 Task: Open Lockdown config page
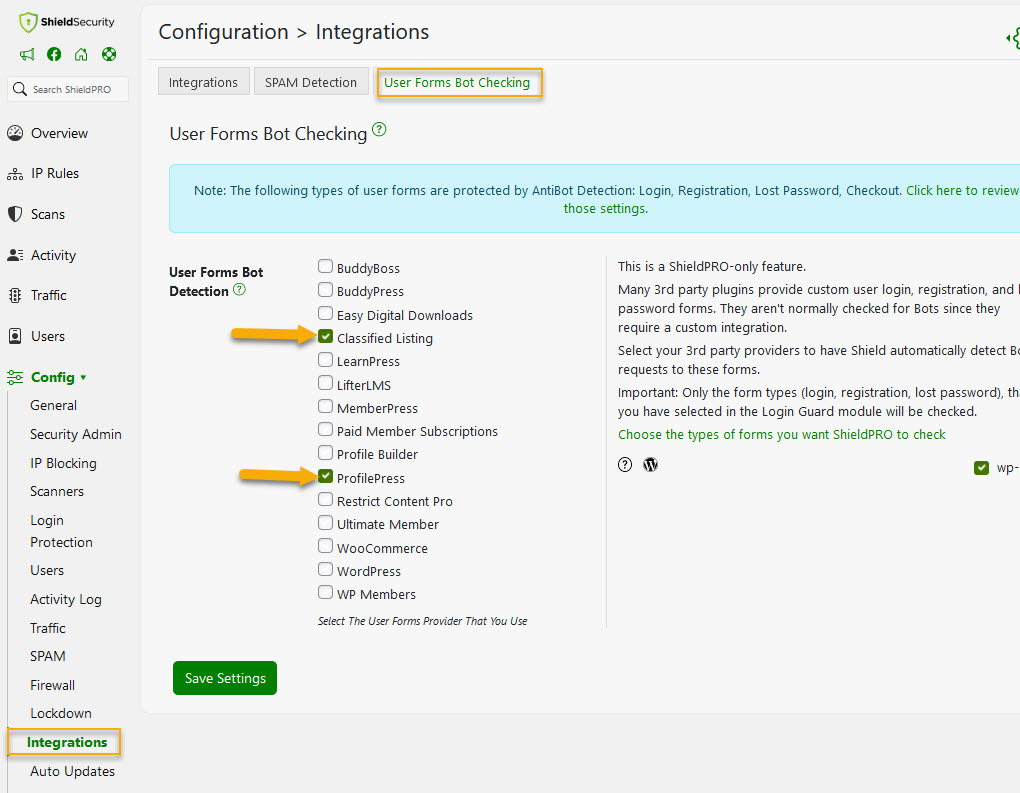tap(60, 713)
